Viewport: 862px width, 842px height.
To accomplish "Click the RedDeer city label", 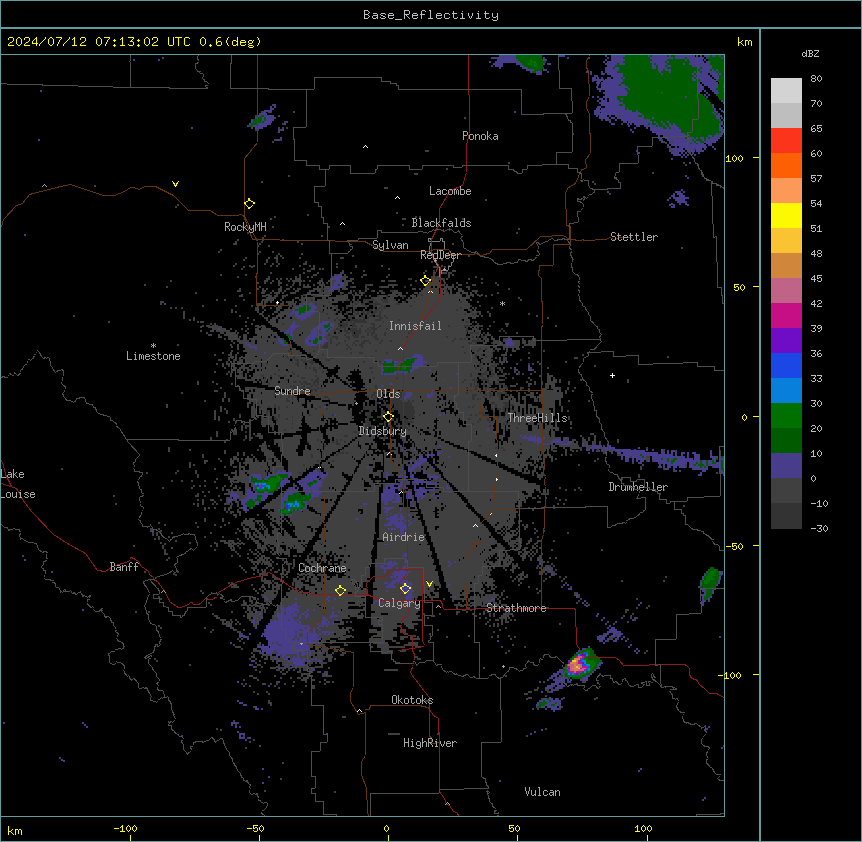I will coord(440,255).
